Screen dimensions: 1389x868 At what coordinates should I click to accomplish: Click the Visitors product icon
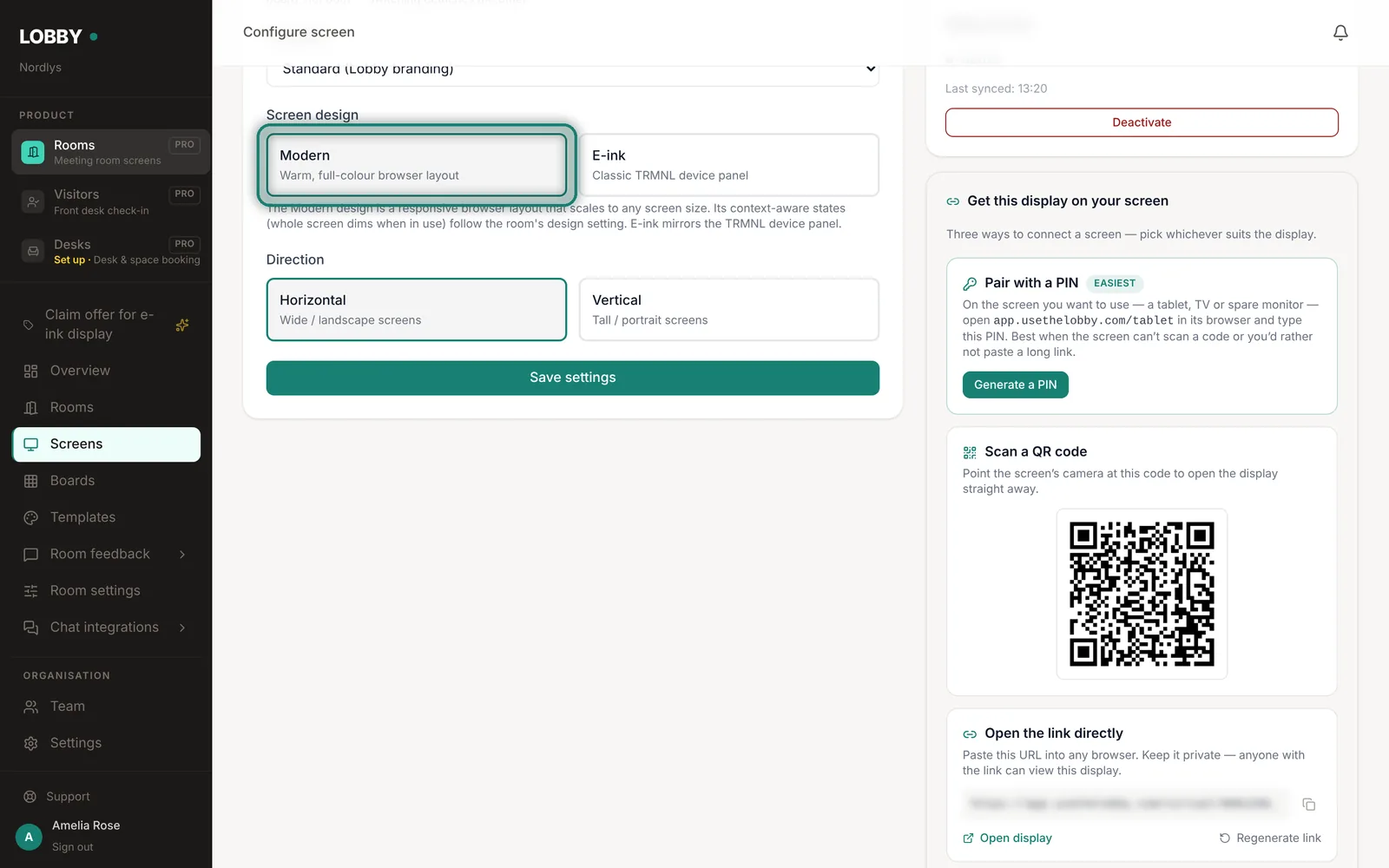pos(32,201)
